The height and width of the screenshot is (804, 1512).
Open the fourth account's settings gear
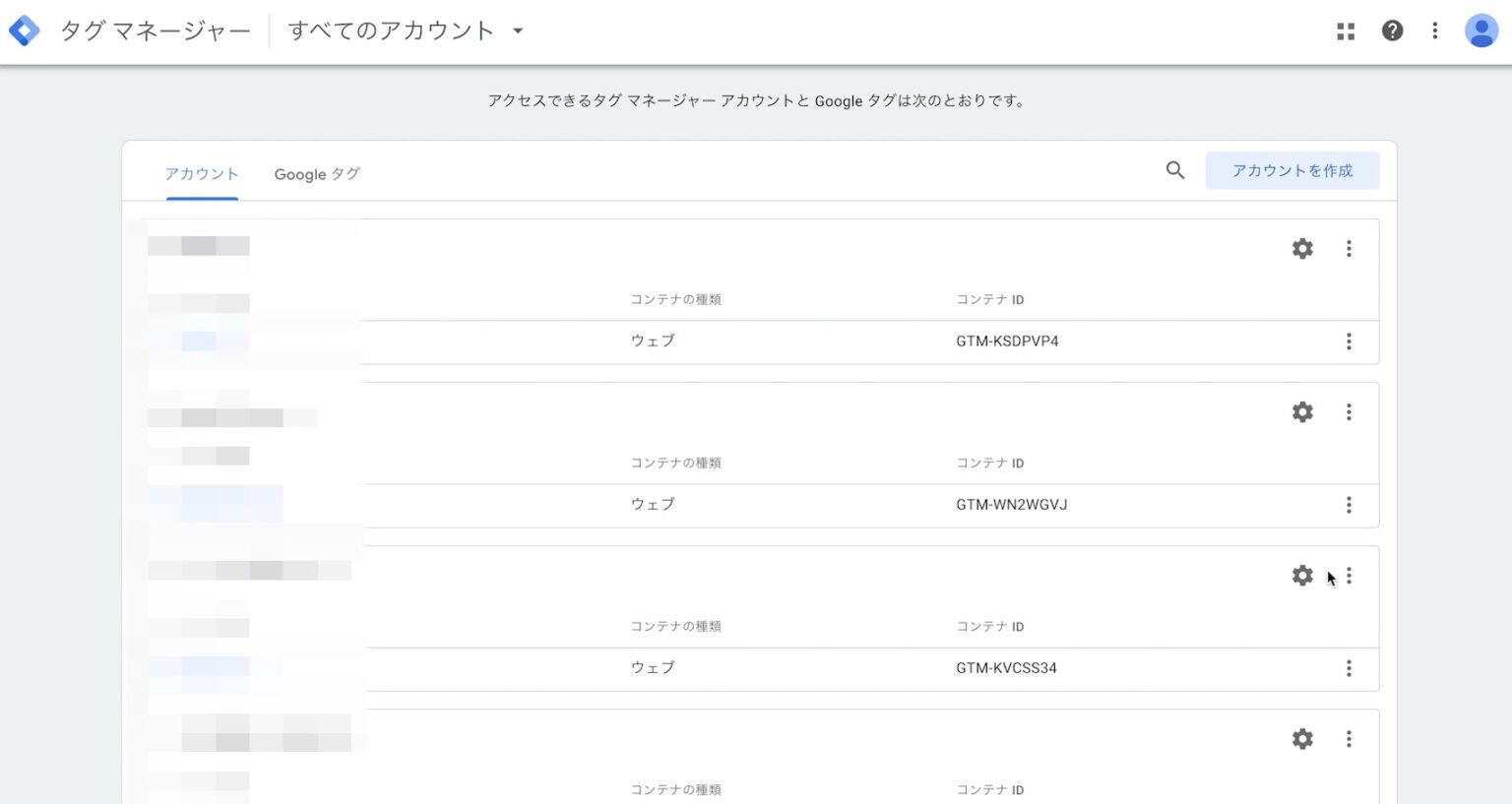1302,739
